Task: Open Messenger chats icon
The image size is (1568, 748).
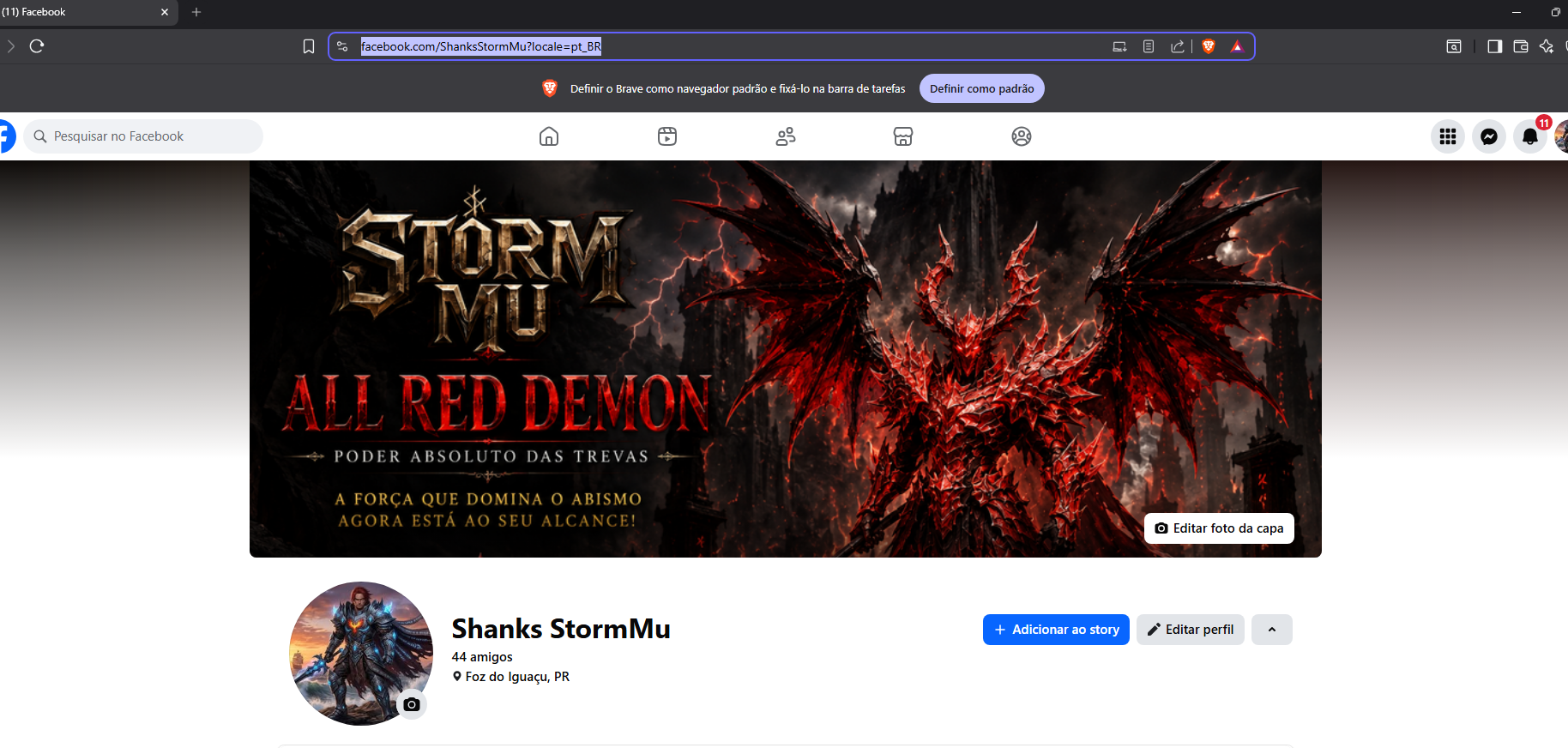Action: [x=1489, y=136]
